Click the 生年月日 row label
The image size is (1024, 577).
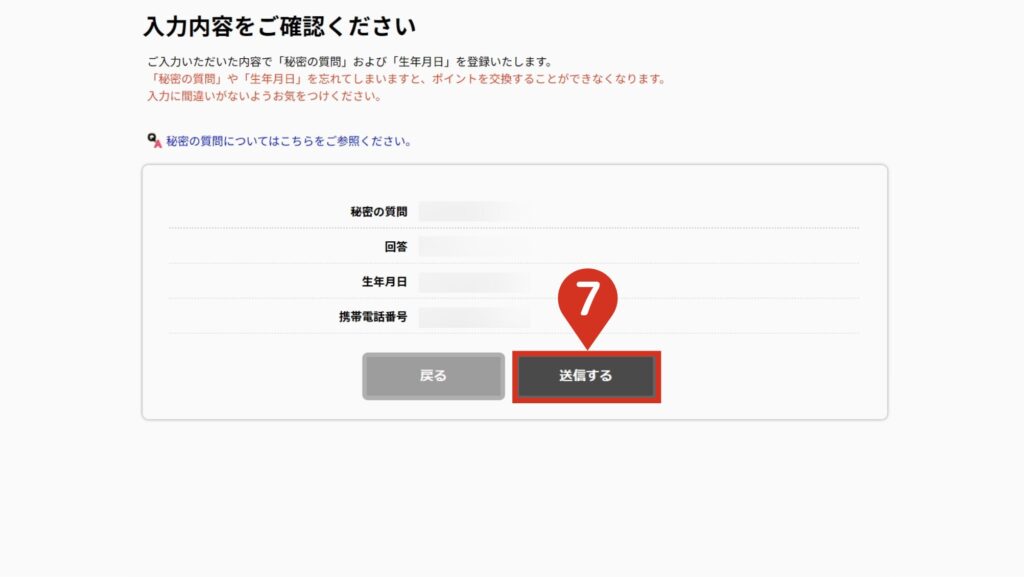tap(385, 282)
